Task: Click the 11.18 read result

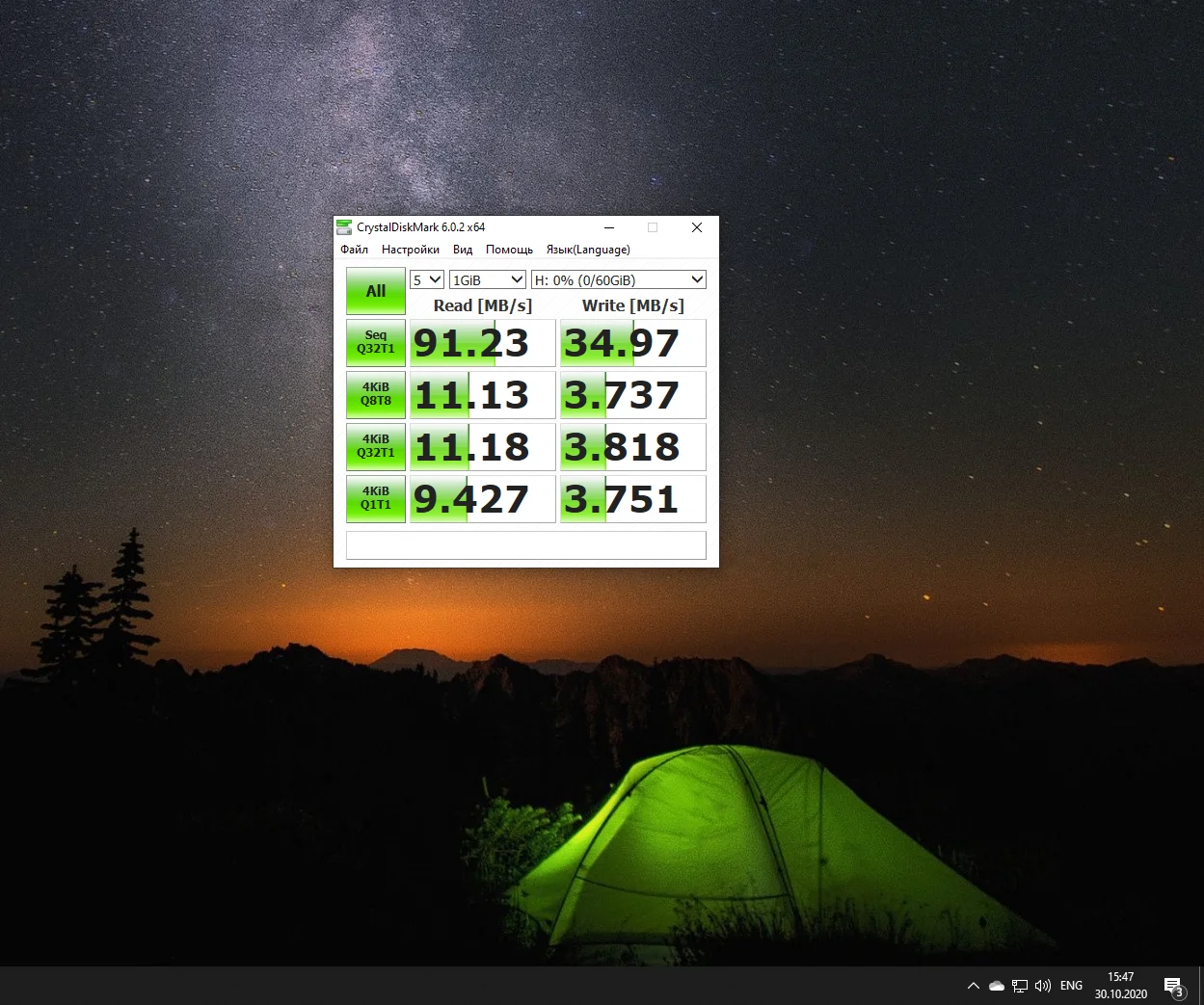Action: click(483, 447)
